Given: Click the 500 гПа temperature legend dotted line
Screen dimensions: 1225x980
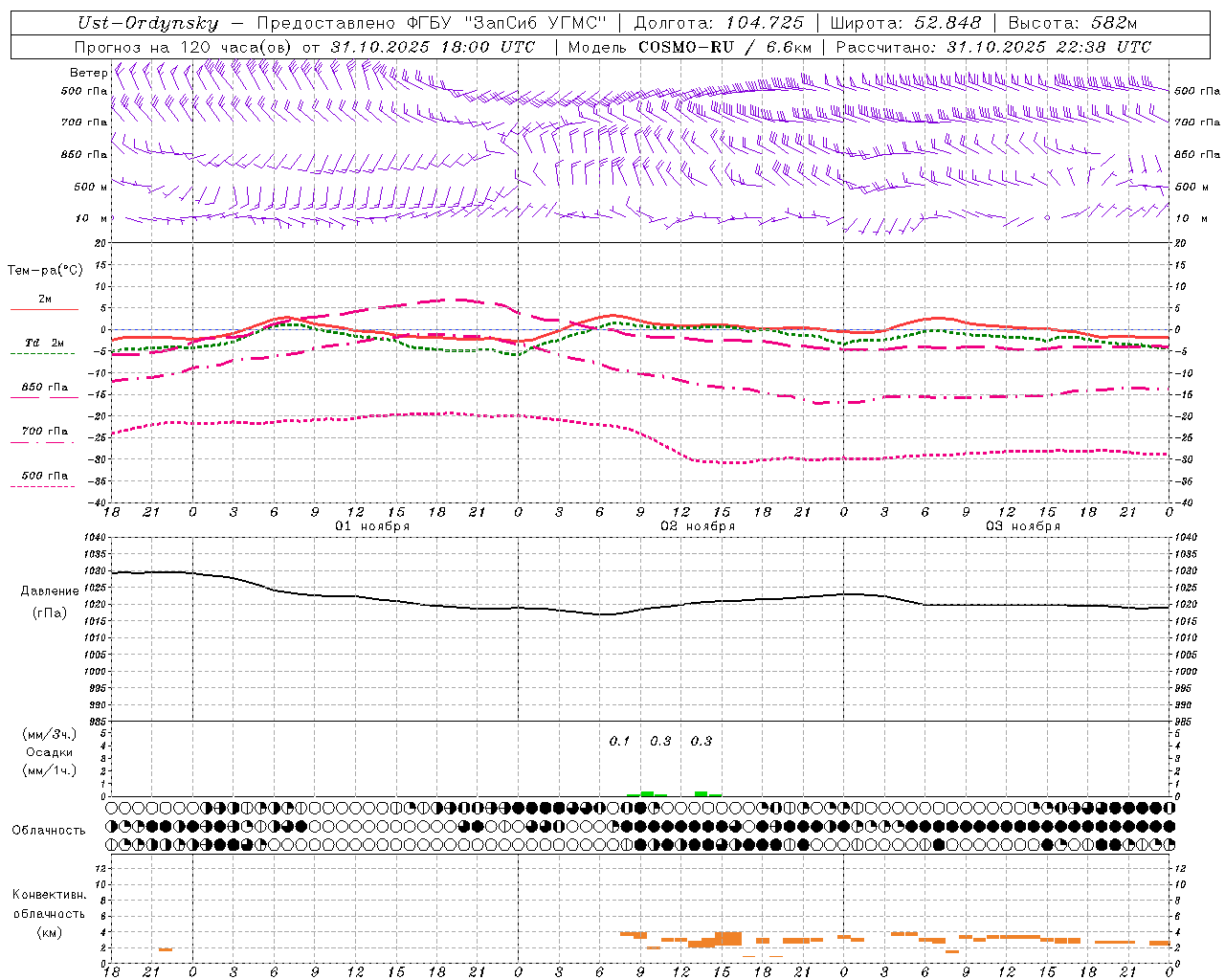Looking at the screenshot, I should [42, 487].
